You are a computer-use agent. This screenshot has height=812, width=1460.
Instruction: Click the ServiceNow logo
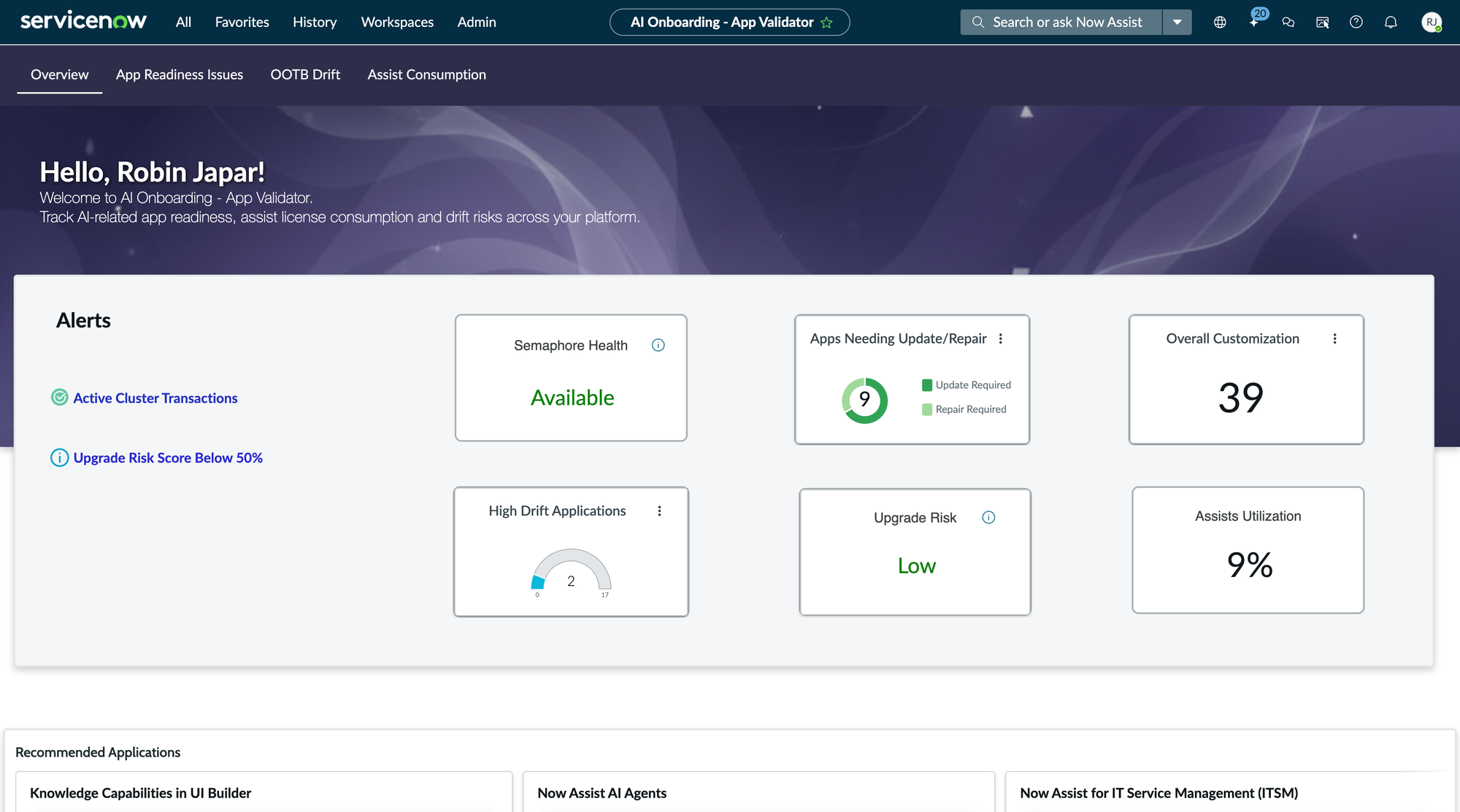pyautogui.click(x=83, y=21)
